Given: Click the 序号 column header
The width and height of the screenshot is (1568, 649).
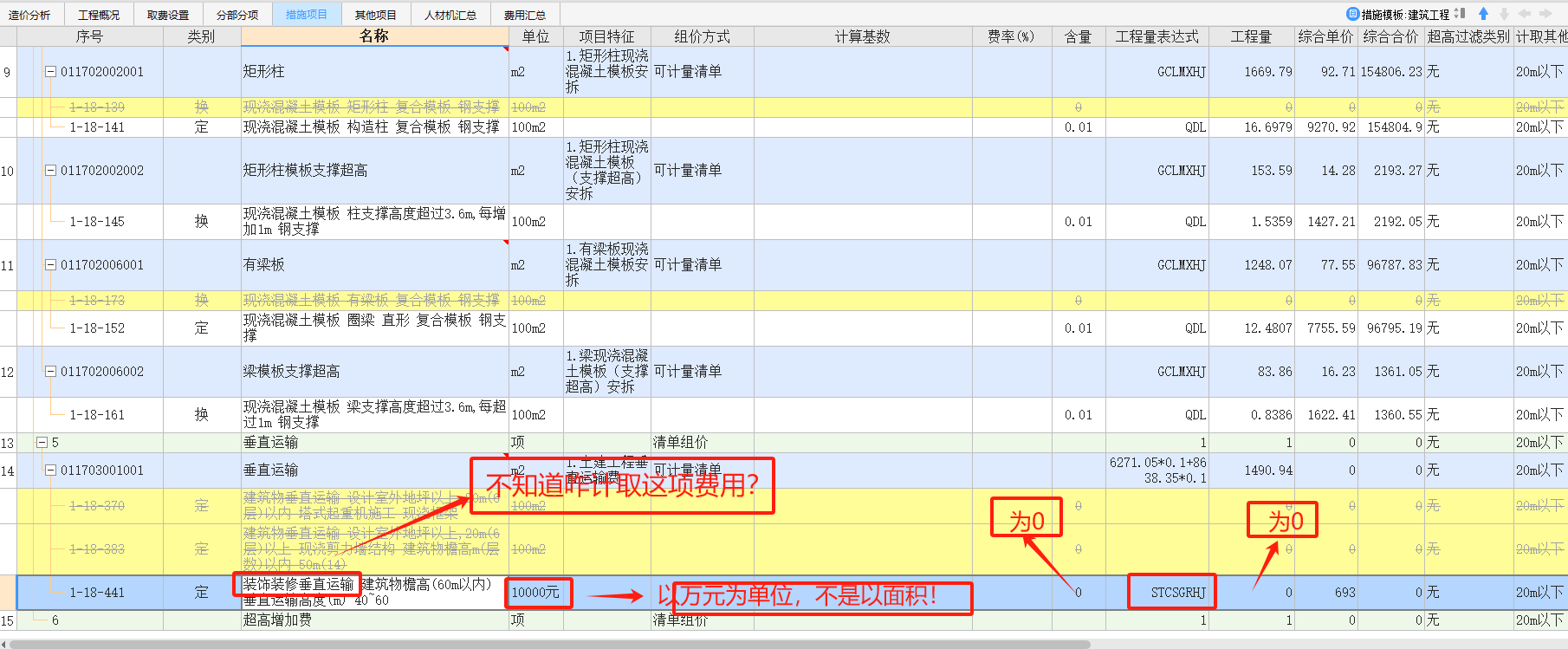Looking at the screenshot, I should click(89, 36).
